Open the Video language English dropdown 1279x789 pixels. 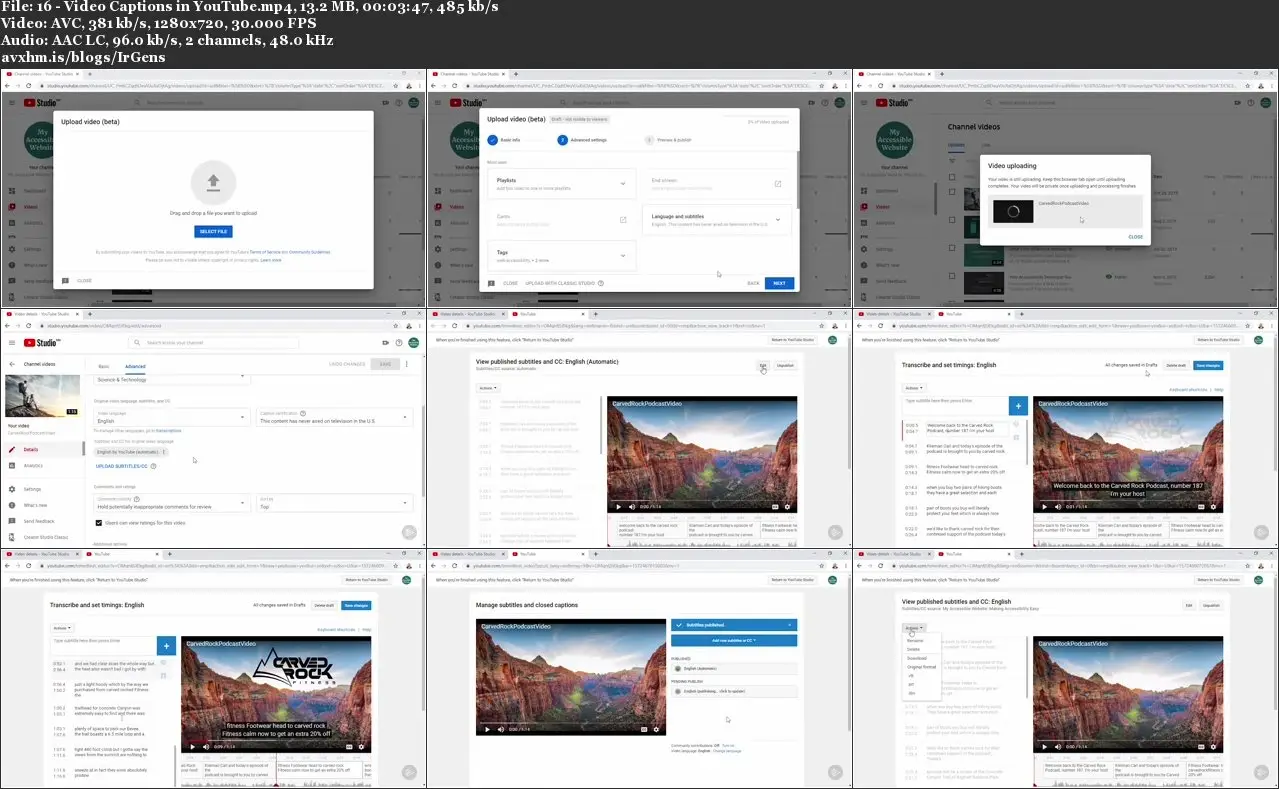pos(171,417)
